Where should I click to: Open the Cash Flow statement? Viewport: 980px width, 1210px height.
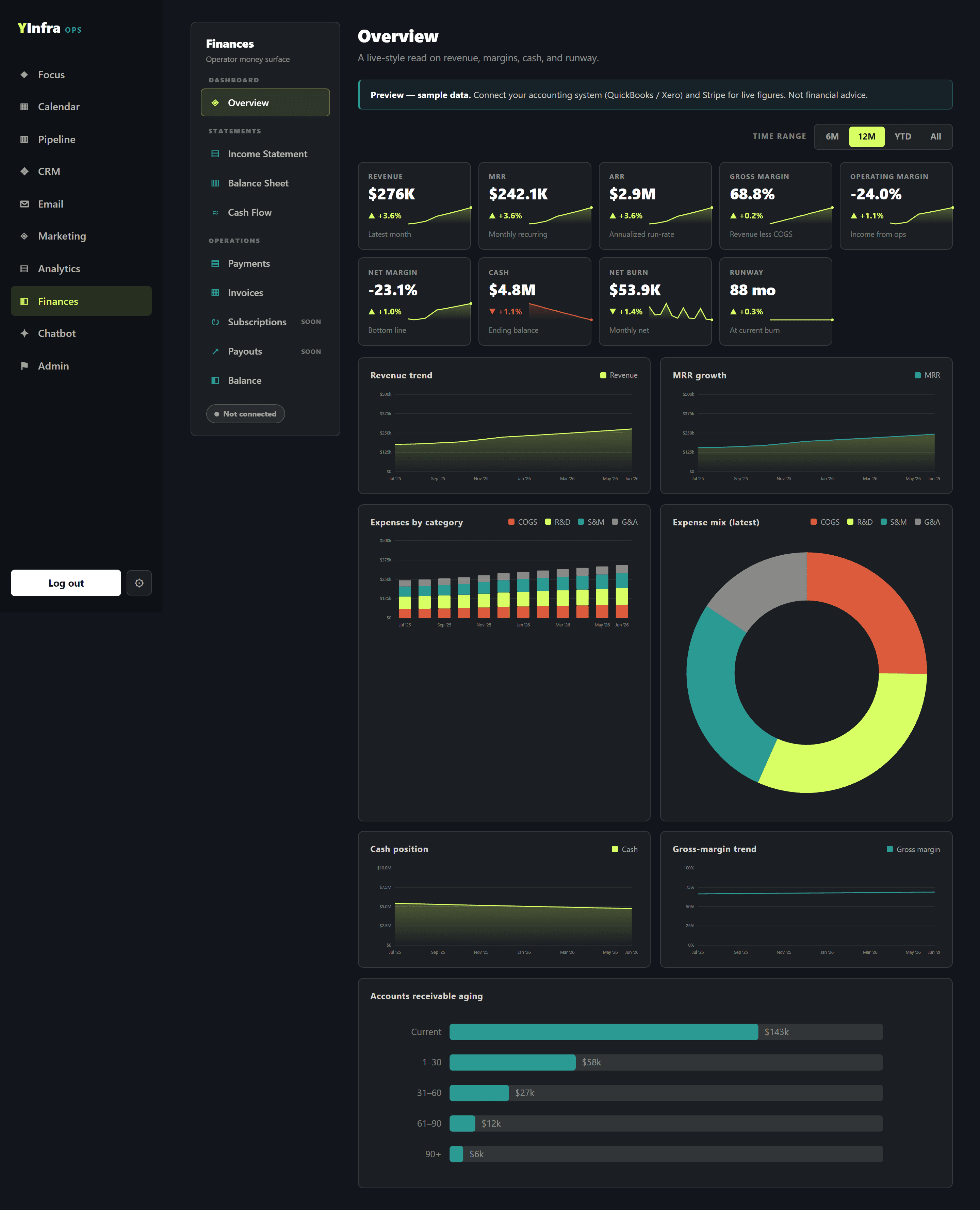click(x=265, y=212)
